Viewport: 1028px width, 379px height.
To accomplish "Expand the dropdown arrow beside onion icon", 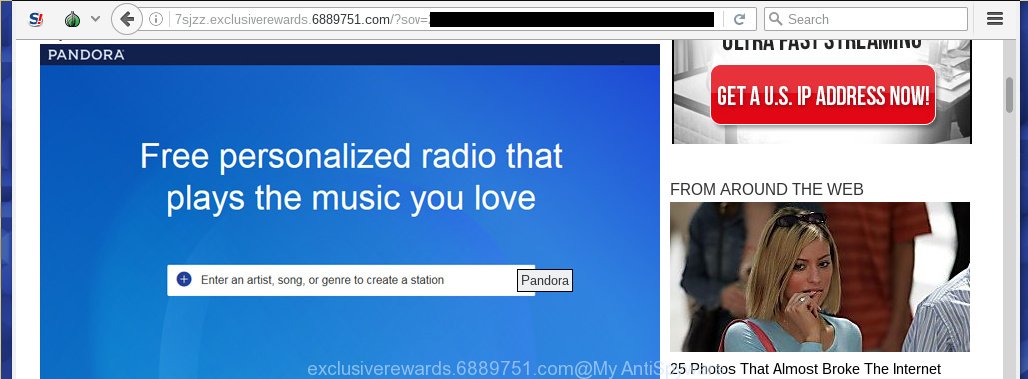I will [96, 19].
